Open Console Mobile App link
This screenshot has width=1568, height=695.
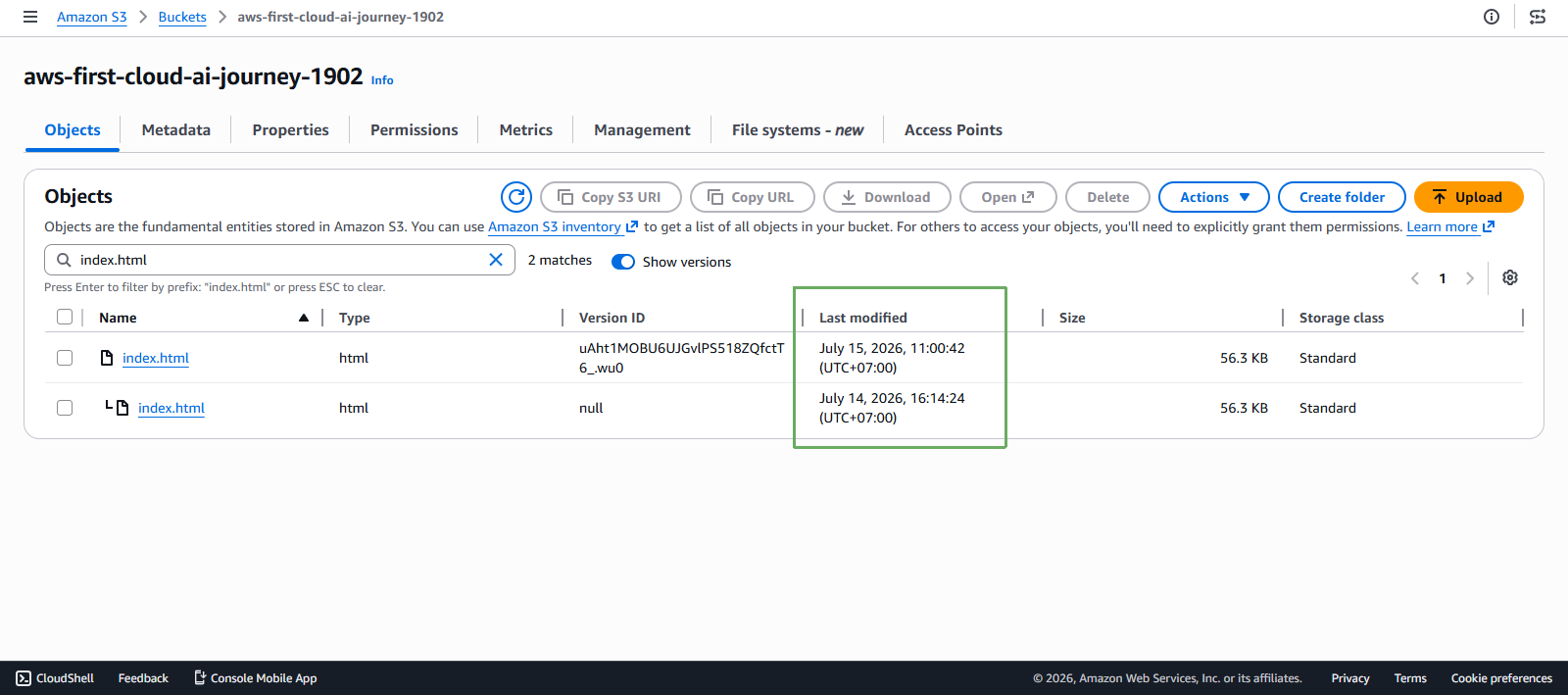[256, 678]
